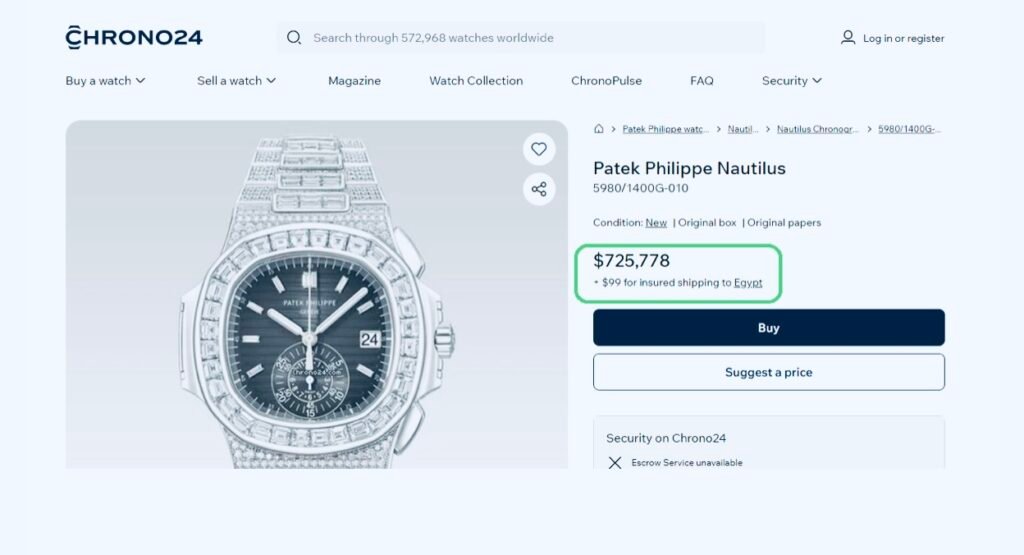
Task: Click the share icon on watch image
Action: click(539, 189)
